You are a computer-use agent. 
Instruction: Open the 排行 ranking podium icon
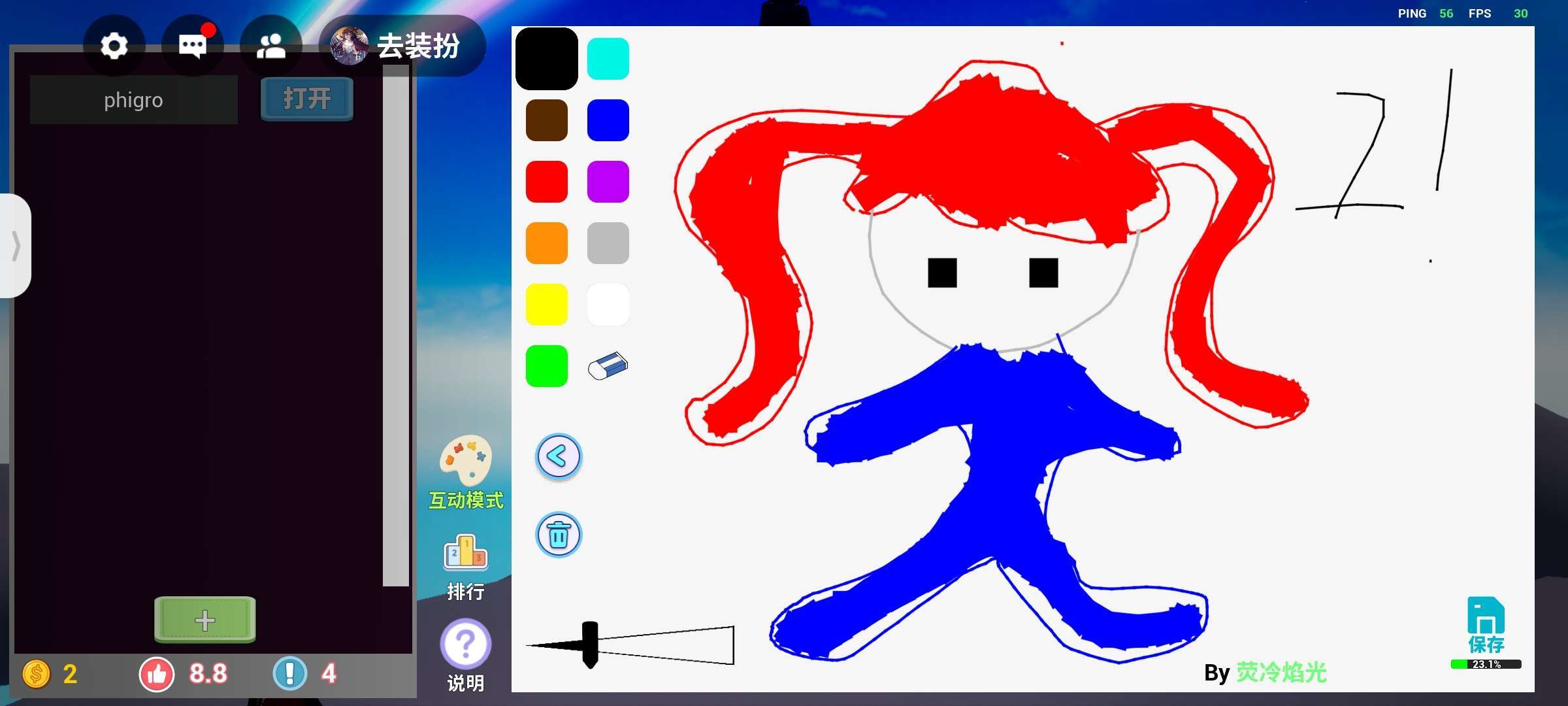point(465,554)
